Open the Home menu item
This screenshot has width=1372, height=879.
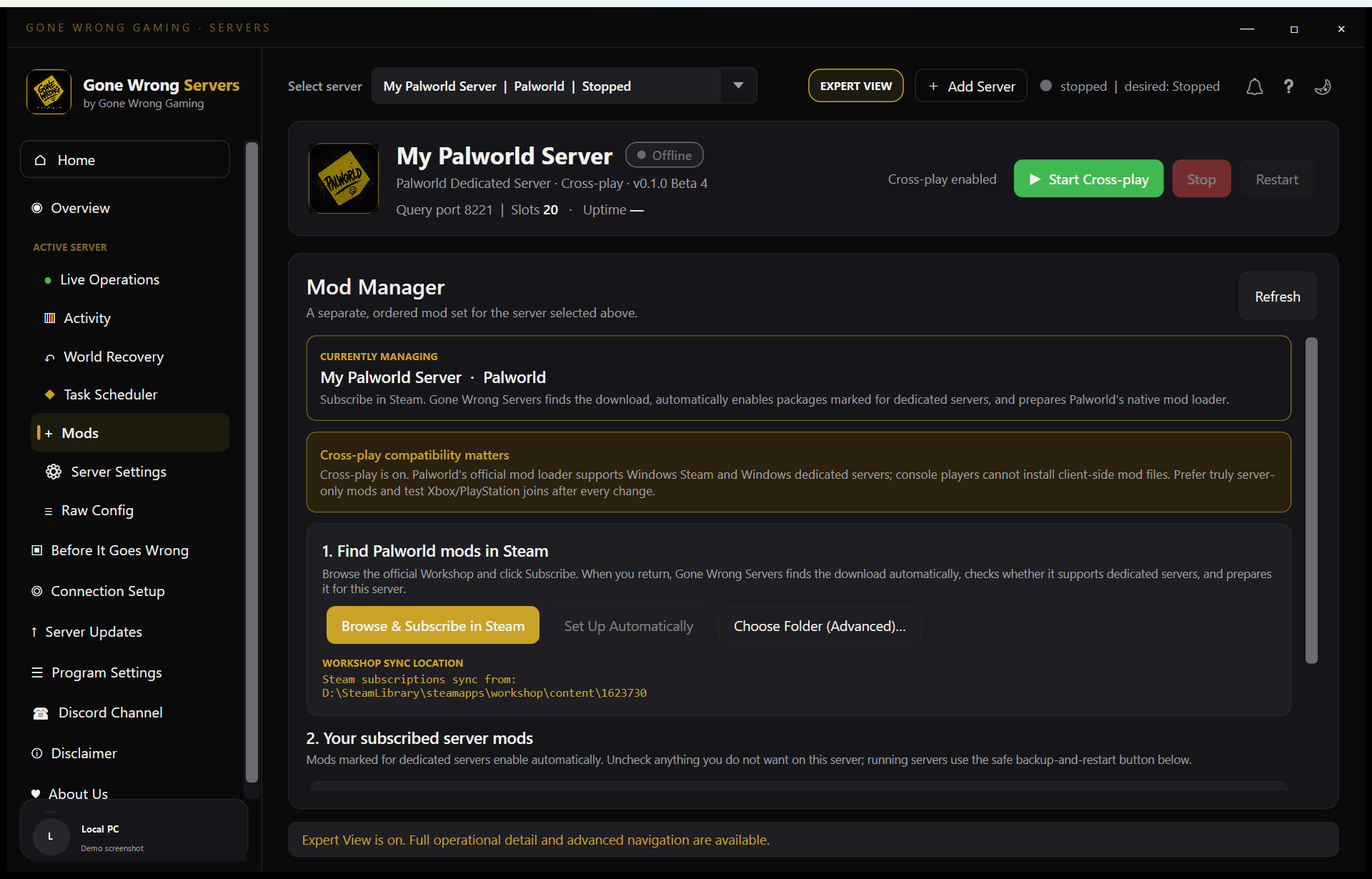pyautogui.click(x=125, y=160)
